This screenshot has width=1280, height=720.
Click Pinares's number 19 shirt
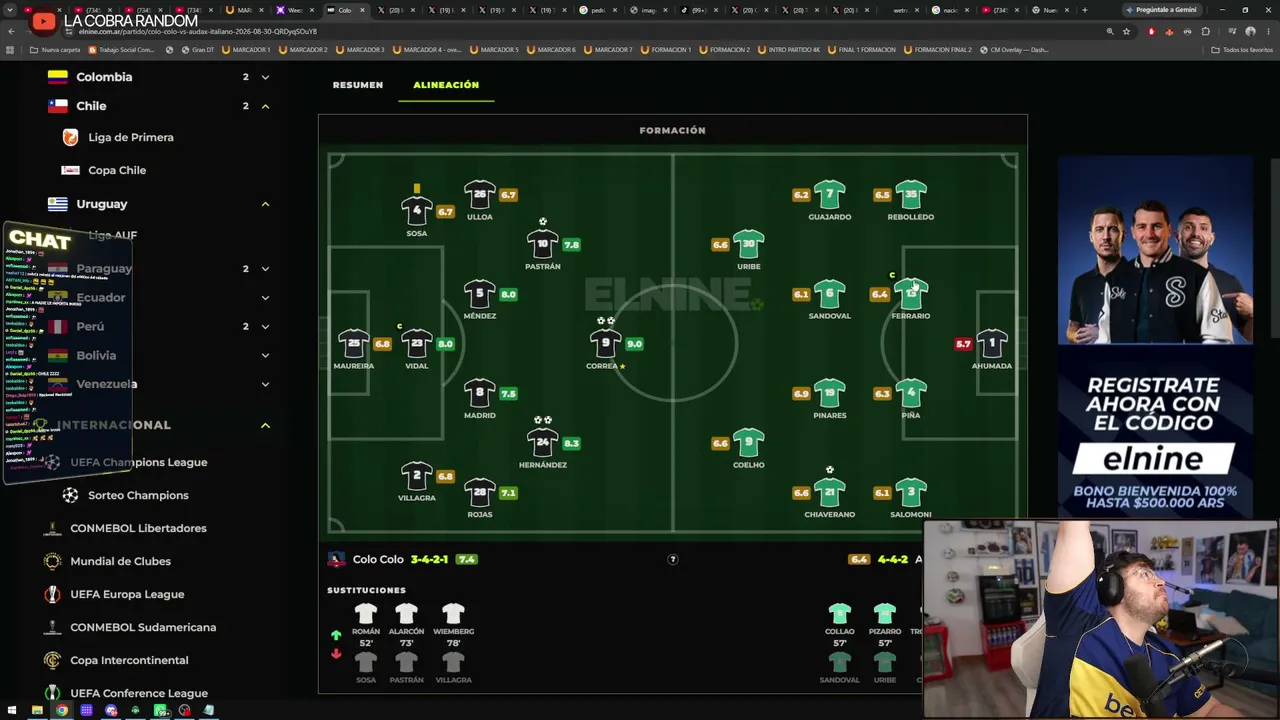click(x=830, y=393)
